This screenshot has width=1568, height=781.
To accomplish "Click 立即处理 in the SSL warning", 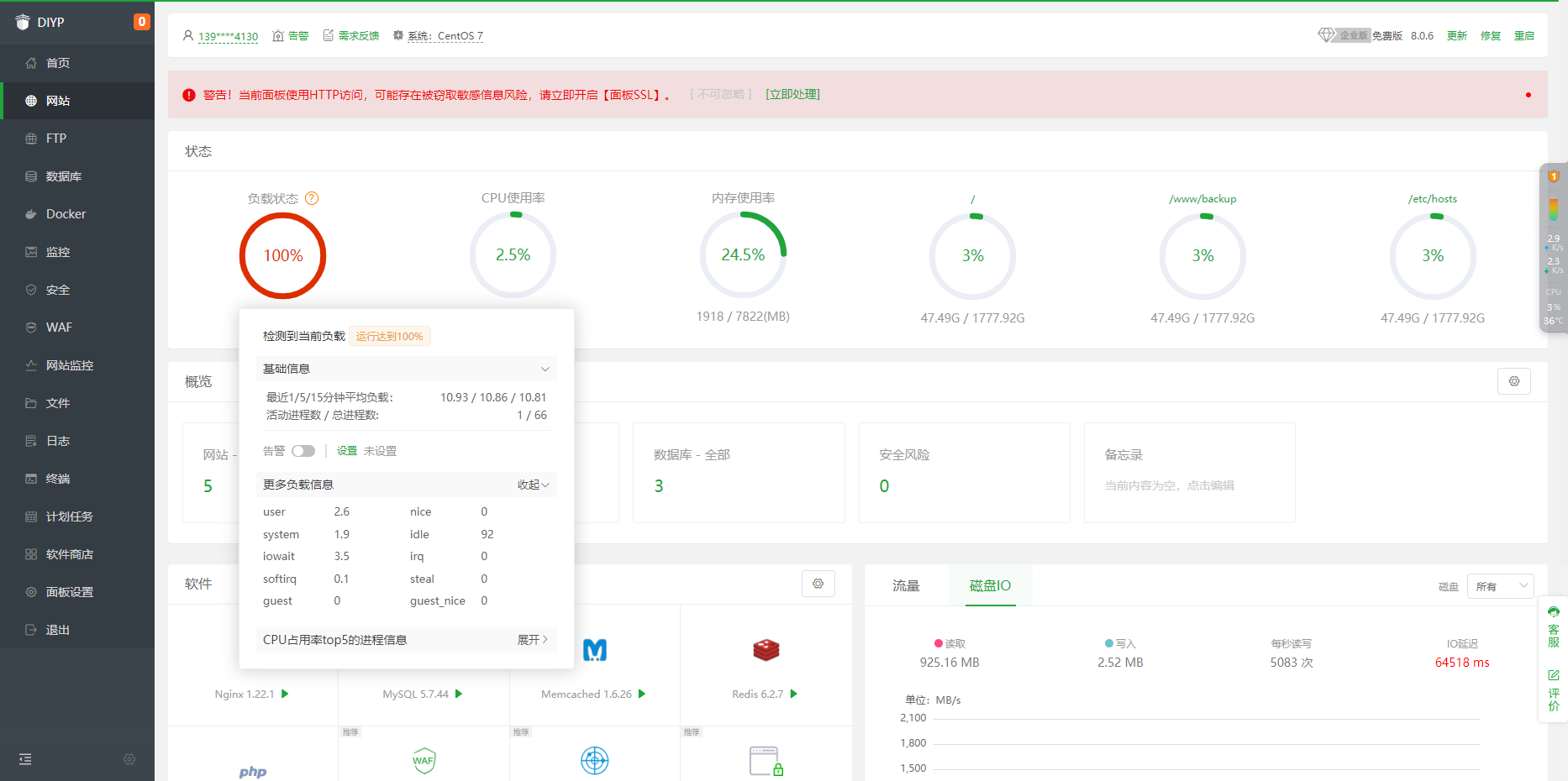I will (792, 94).
